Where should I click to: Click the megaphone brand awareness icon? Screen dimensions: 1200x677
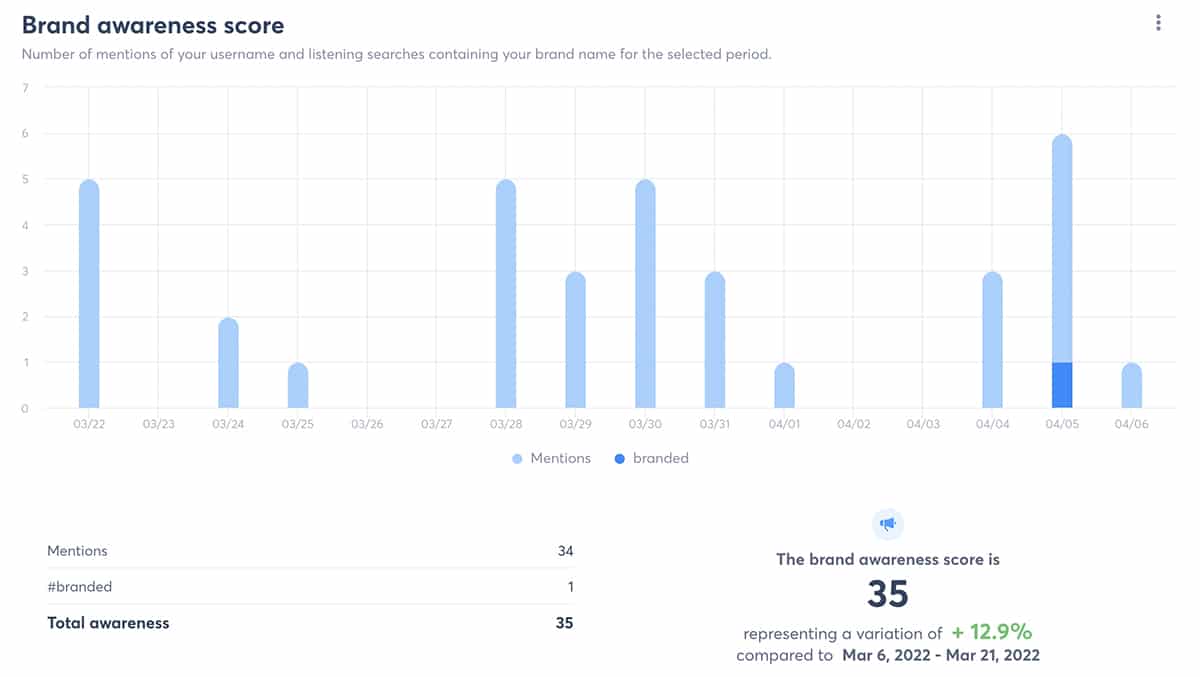[x=887, y=523]
